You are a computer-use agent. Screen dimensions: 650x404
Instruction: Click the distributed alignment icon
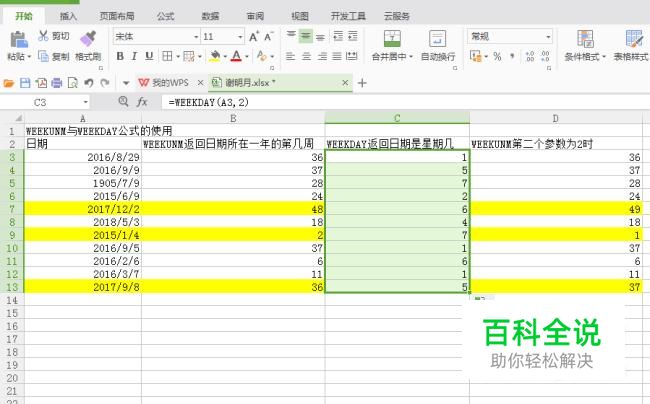[x=352, y=56]
